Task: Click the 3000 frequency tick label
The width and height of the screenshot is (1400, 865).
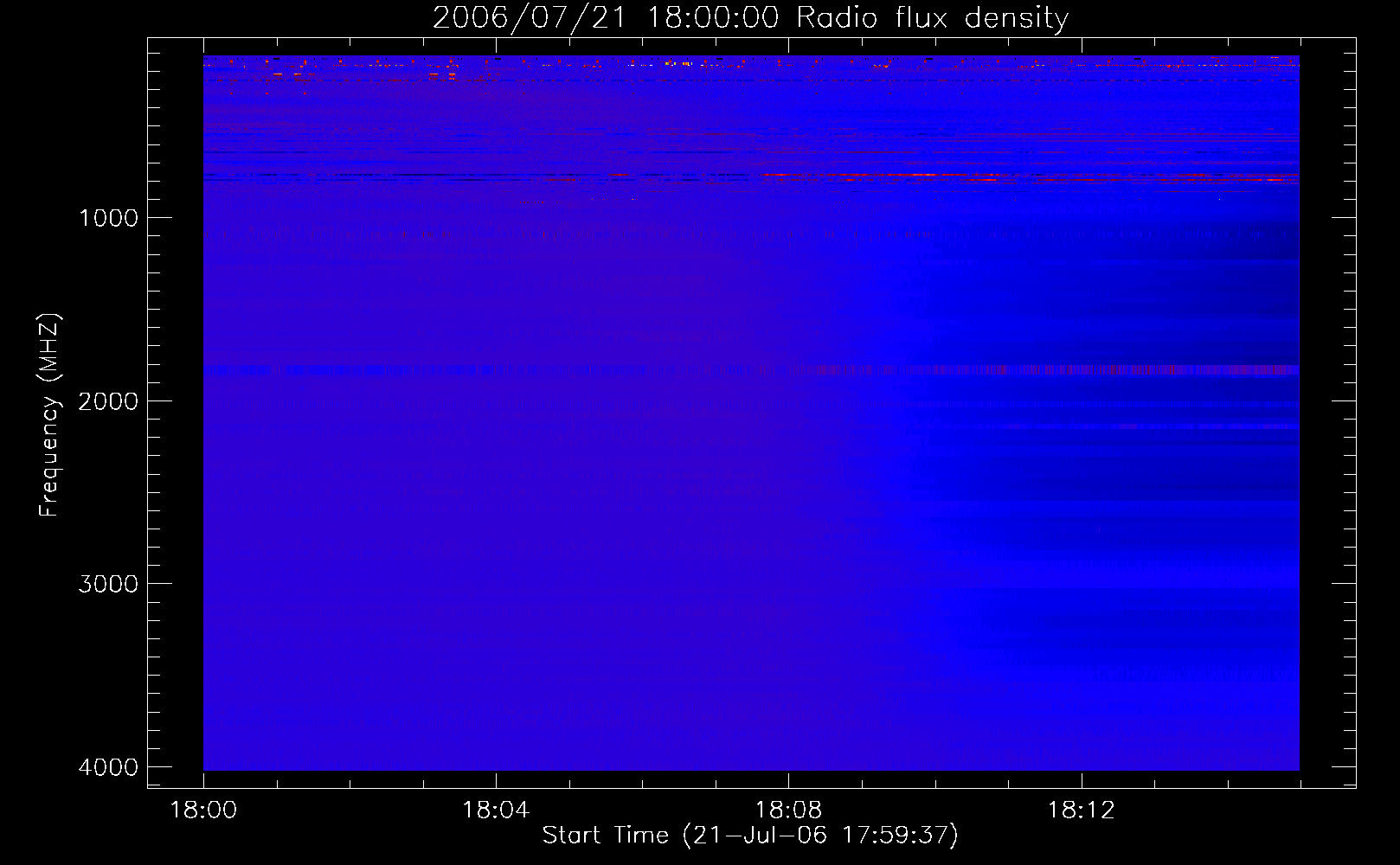Action: pyautogui.click(x=109, y=584)
